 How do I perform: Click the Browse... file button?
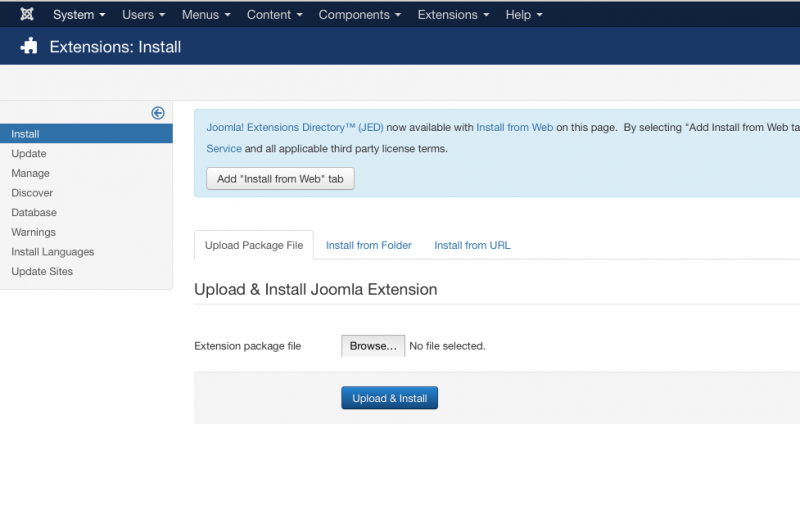point(373,346)
